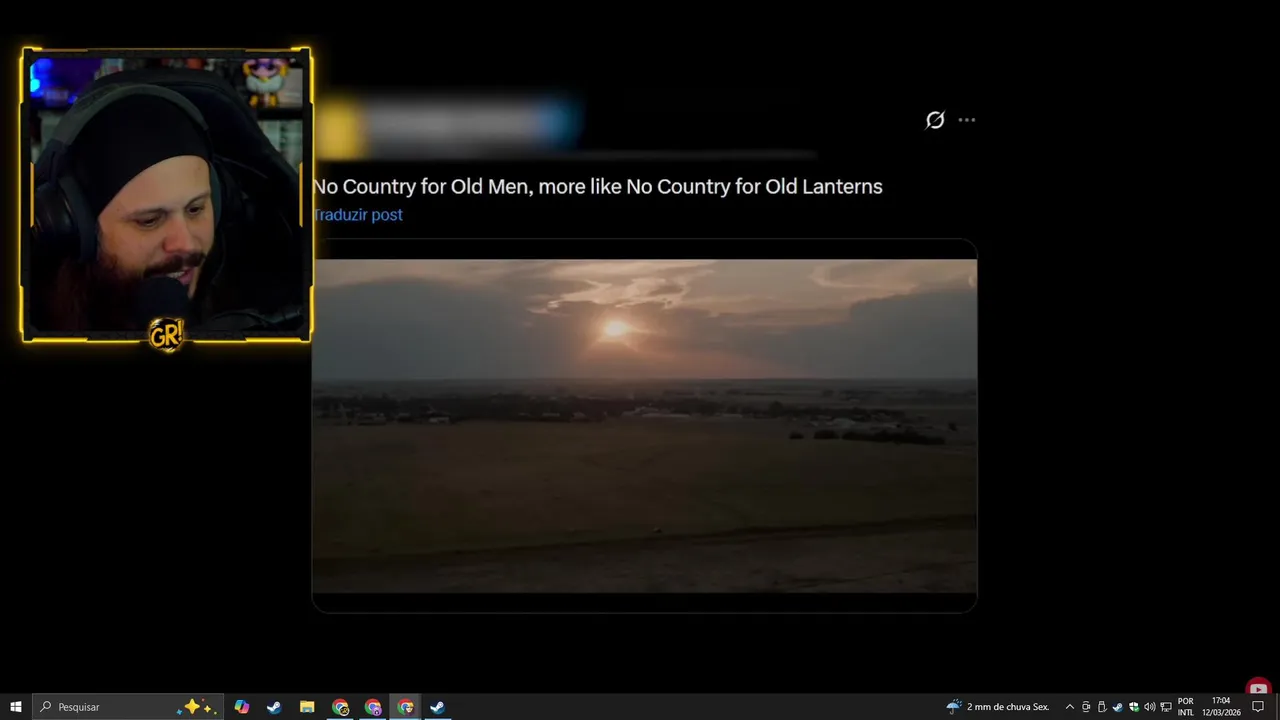This screenshot has height=720, width=1280.
Task: Open the Chrome icon with purple profile badge
Action: pyautogui.click(x=373, y=707)
